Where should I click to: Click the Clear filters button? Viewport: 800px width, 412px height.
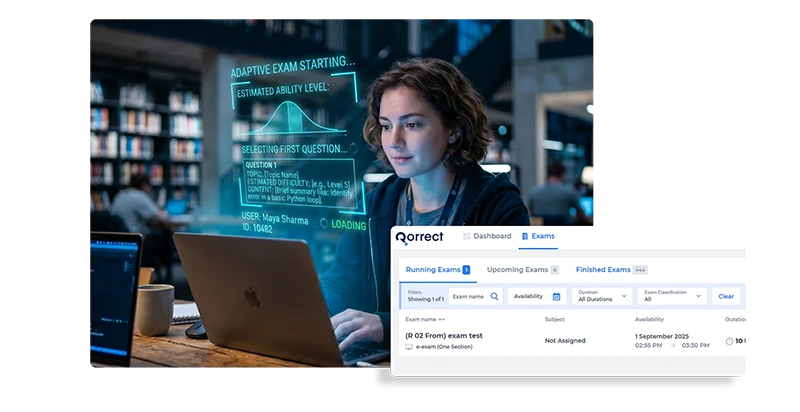point(726,296)
